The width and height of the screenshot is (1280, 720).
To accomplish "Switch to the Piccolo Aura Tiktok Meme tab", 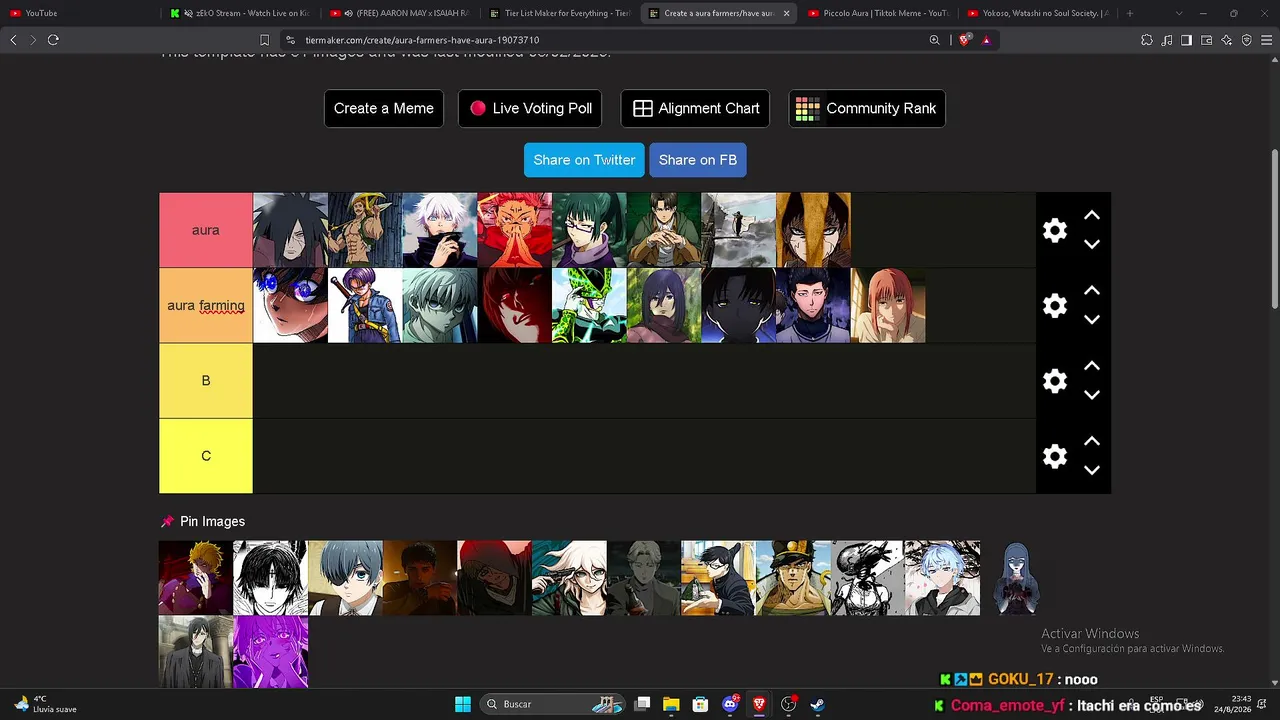I will 878,13.
